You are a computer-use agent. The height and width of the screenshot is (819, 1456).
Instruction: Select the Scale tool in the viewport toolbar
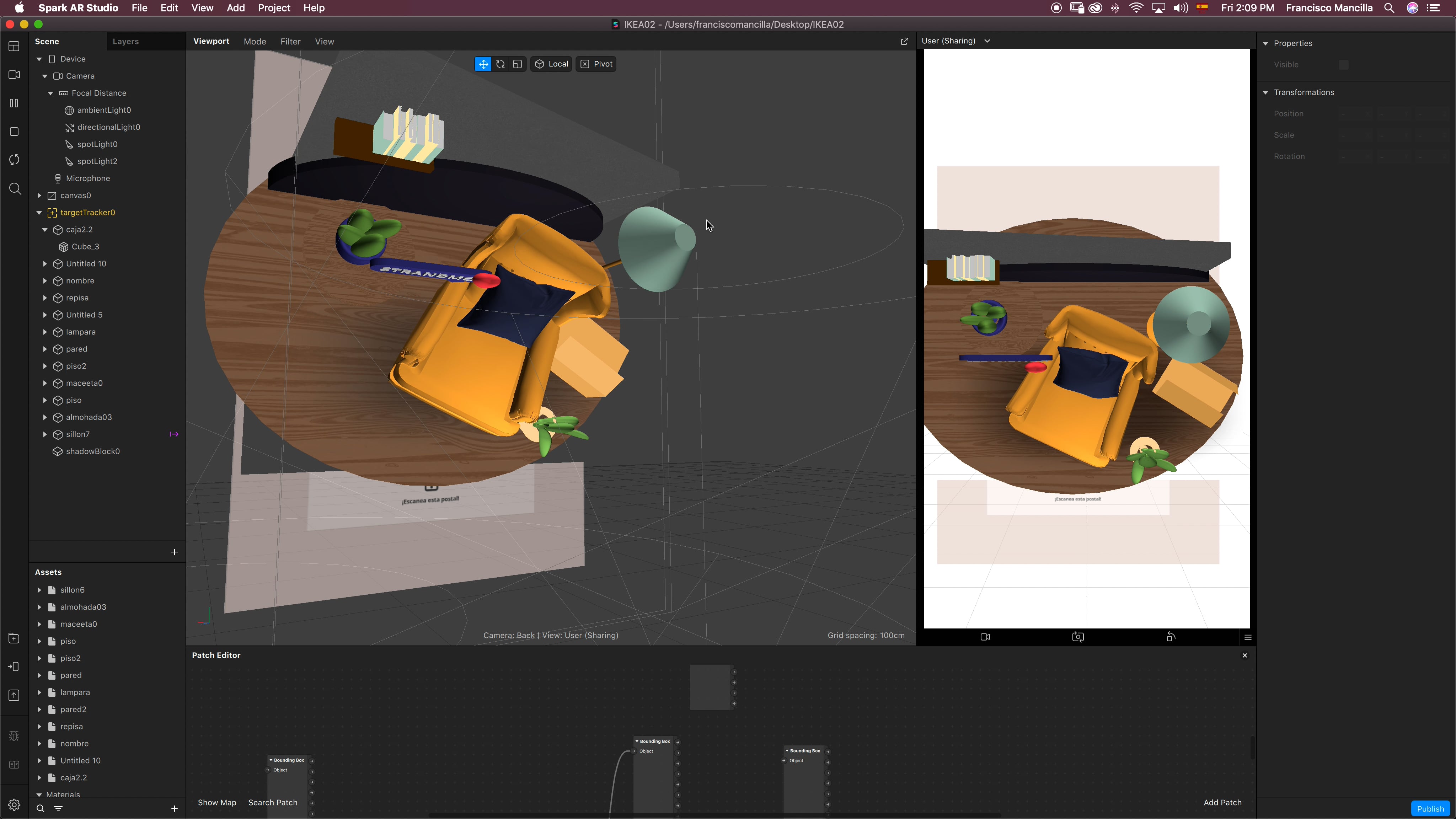(517, 64)
